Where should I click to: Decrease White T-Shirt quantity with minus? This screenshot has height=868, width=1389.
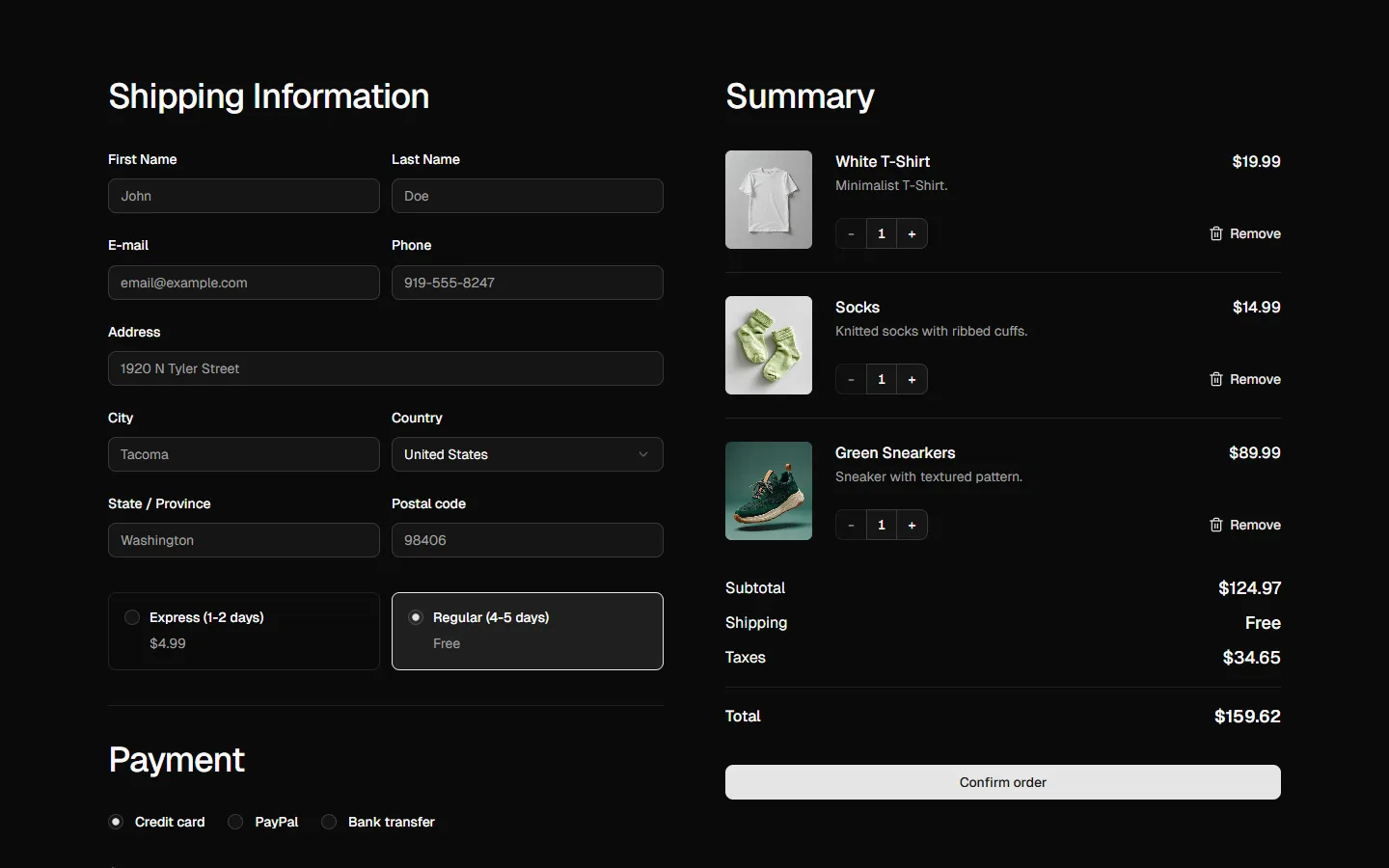tap(851, 233)
